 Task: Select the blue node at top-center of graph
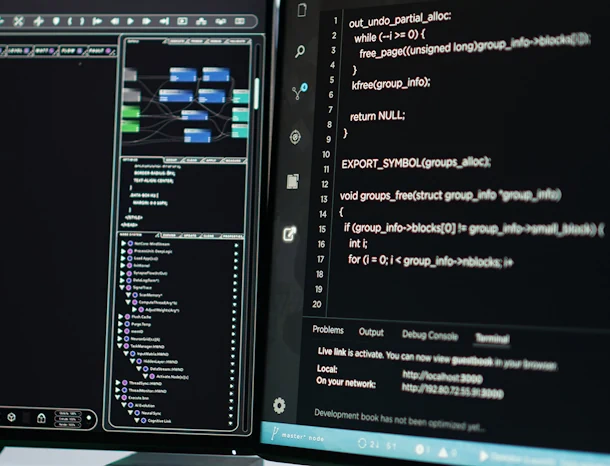point(183,74)
